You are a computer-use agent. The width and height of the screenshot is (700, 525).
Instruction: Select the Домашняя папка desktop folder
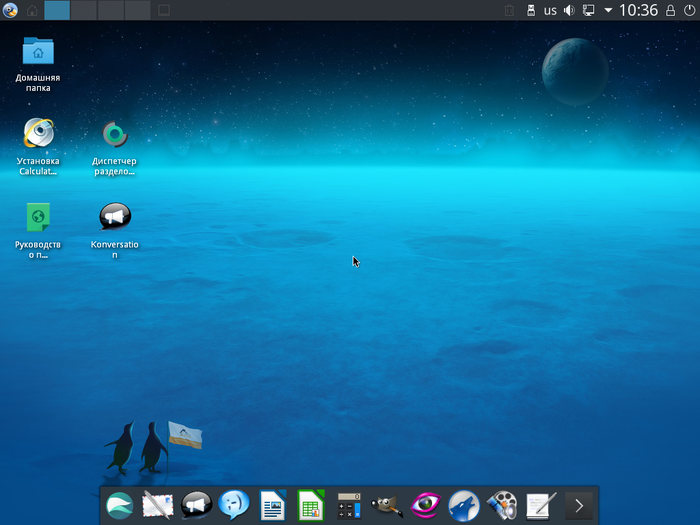(38, 64)
